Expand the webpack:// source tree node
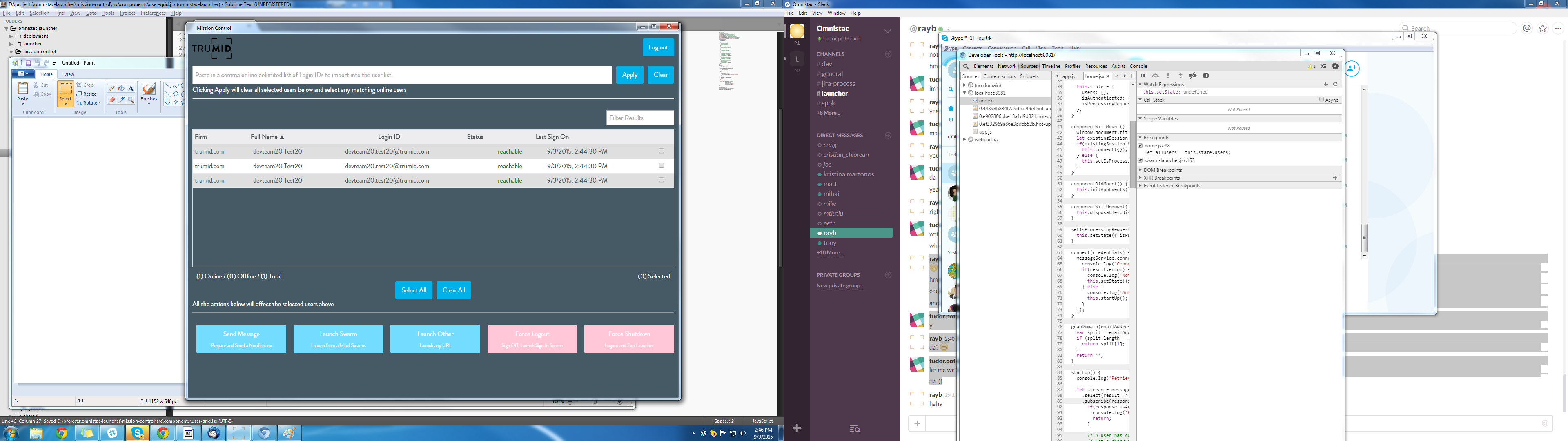The height and width of the screenshot is (441, 1568). [x=965, y=140]
